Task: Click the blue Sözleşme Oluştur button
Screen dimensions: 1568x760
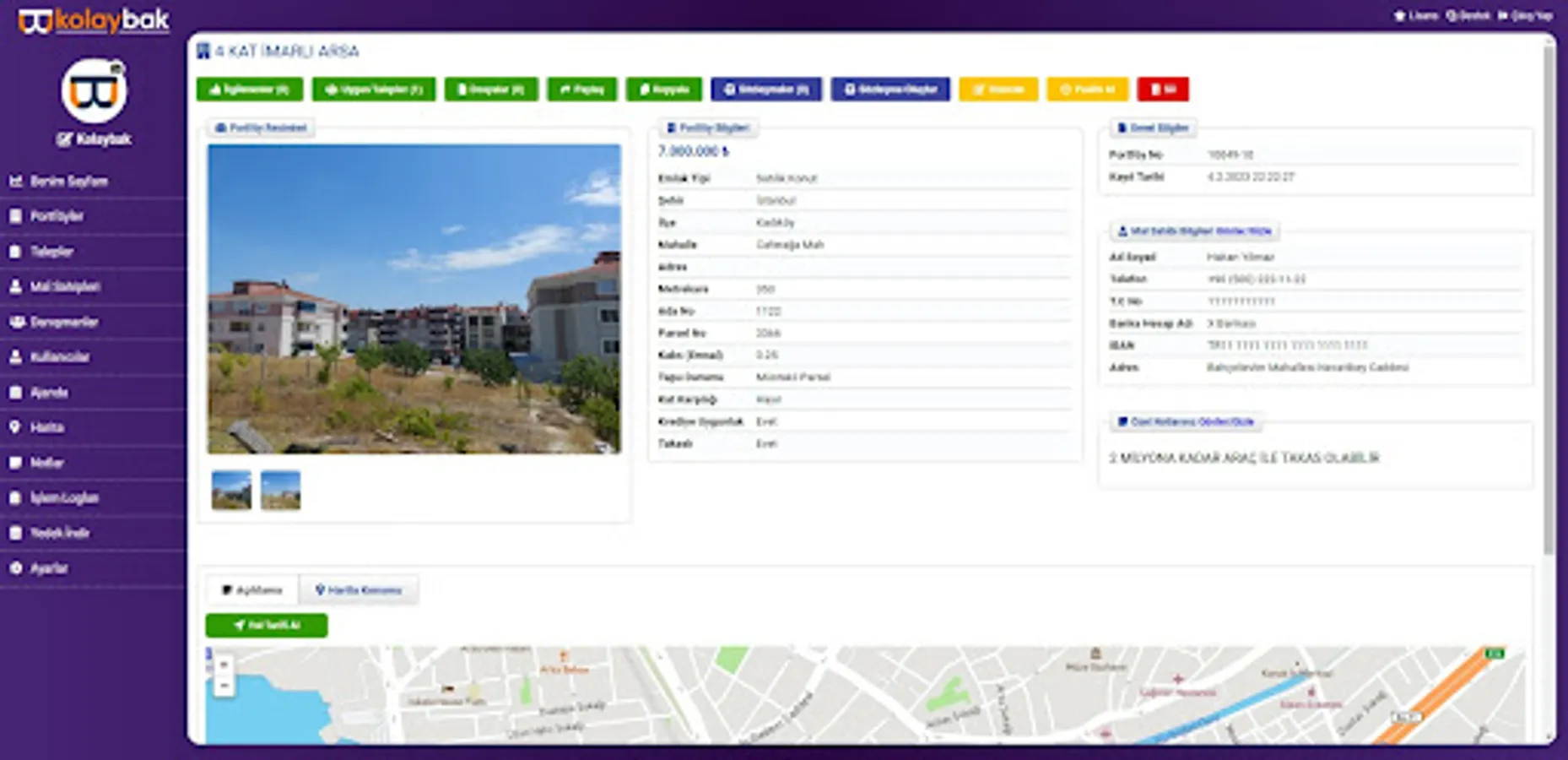Action: pyautogui.click(x=890, y=89)
